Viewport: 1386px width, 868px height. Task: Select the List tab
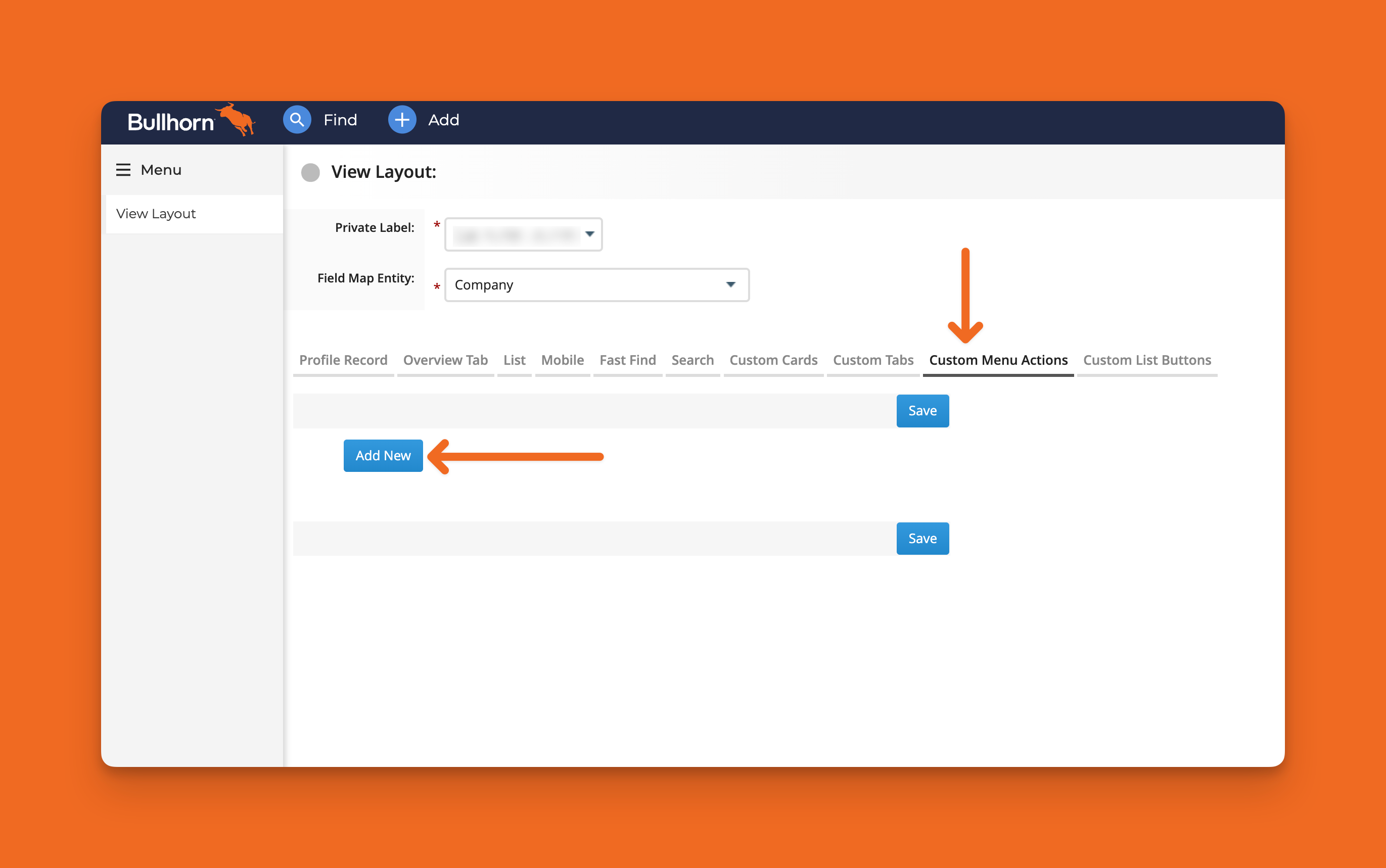514,360
